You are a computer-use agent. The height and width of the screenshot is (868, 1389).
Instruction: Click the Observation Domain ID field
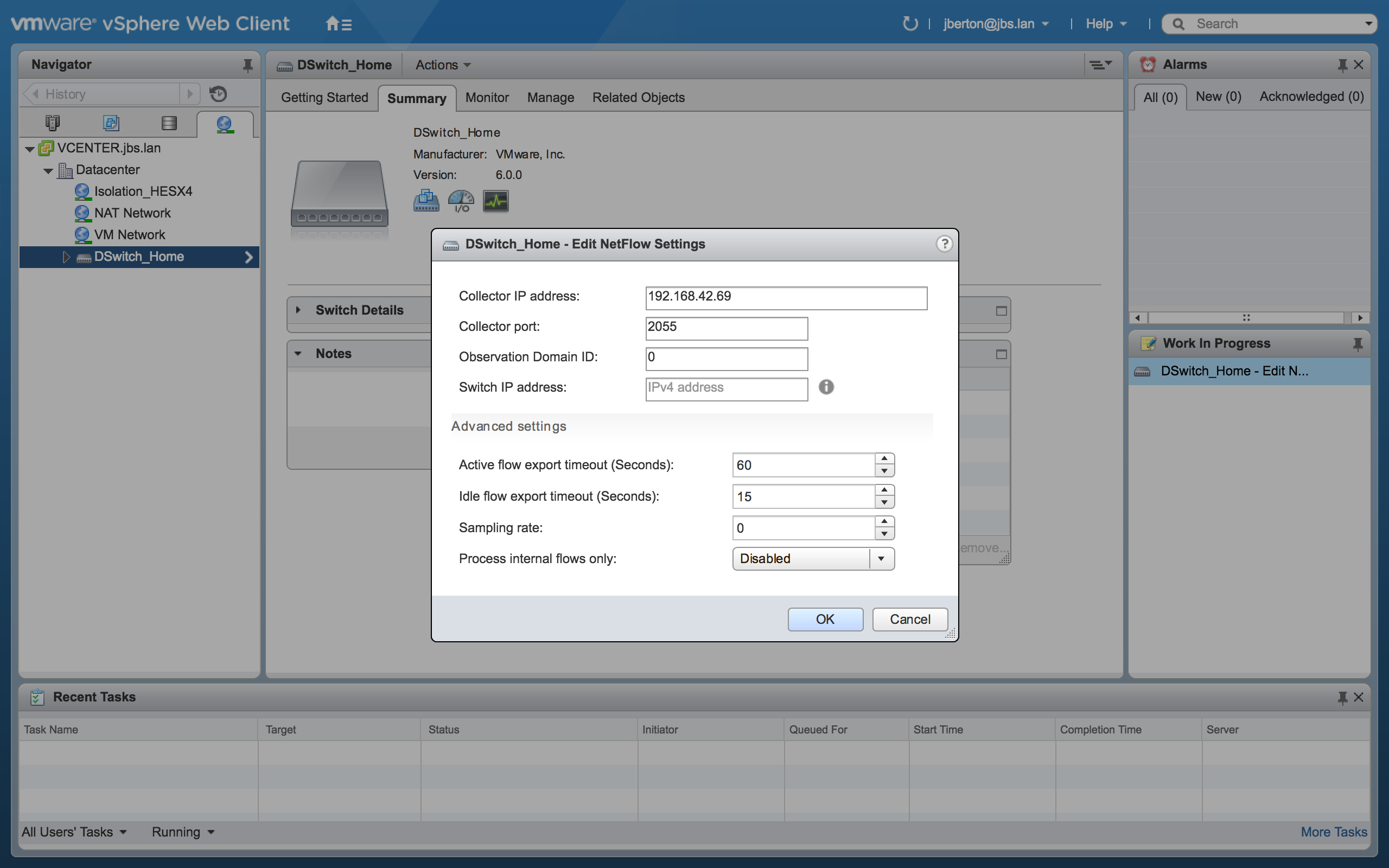click(726, 359)
